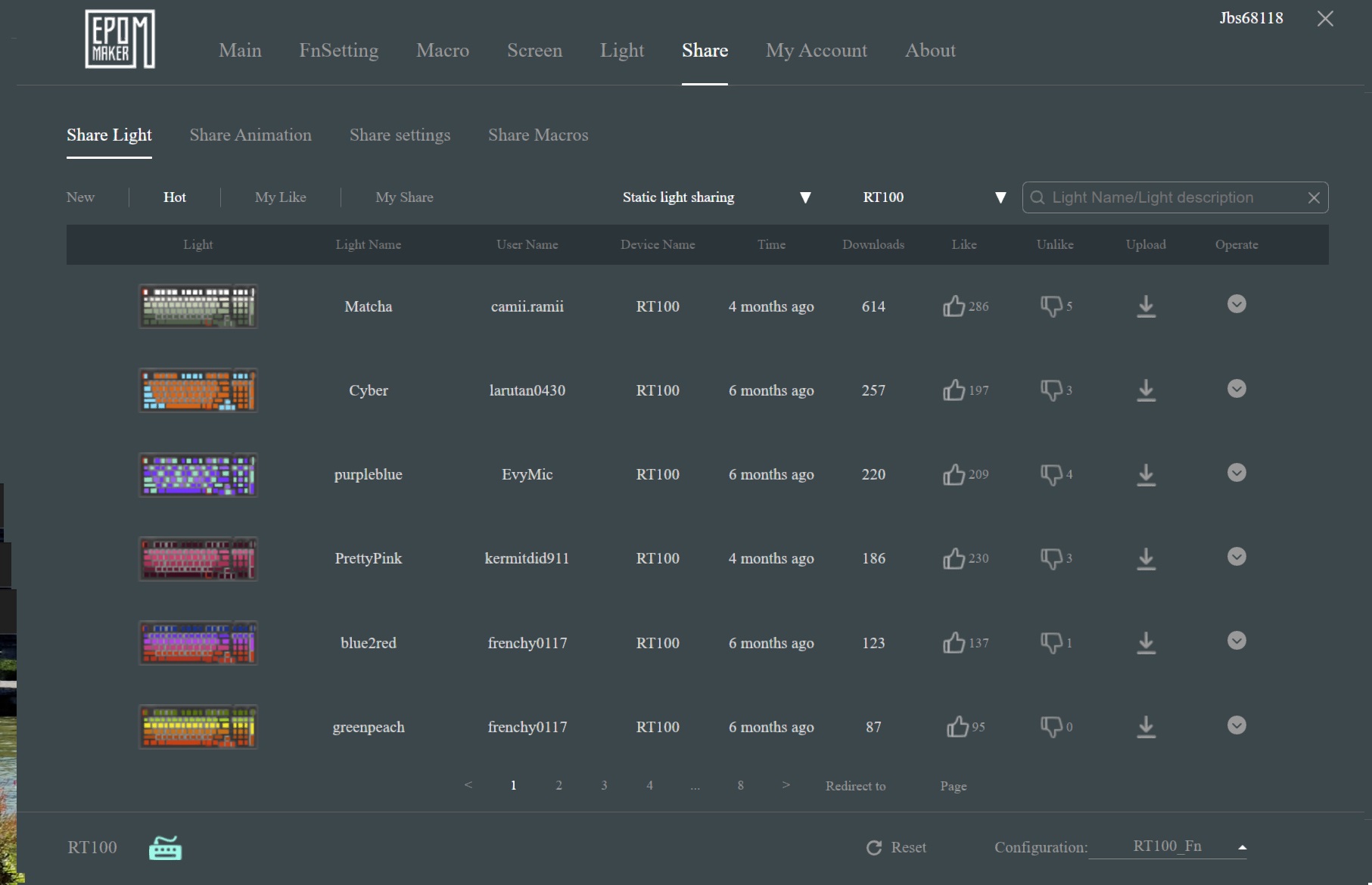
Task: Download the greenpeach light profile
Action: tap(1146, 727)
